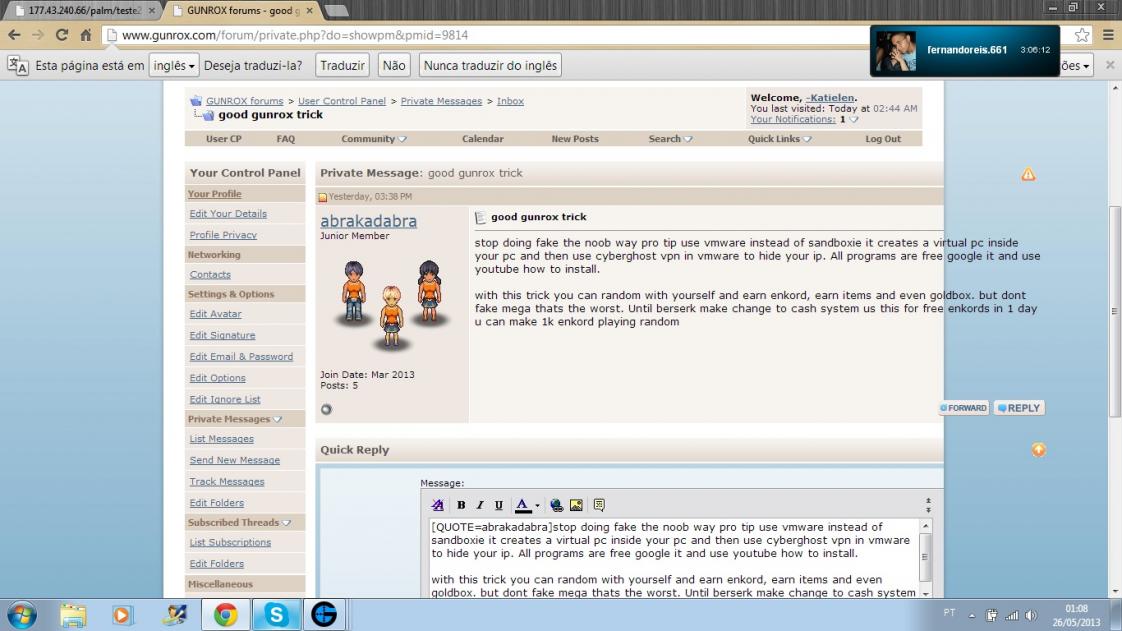
Task: Click the REPLY button
Action: pos(1018,408)
